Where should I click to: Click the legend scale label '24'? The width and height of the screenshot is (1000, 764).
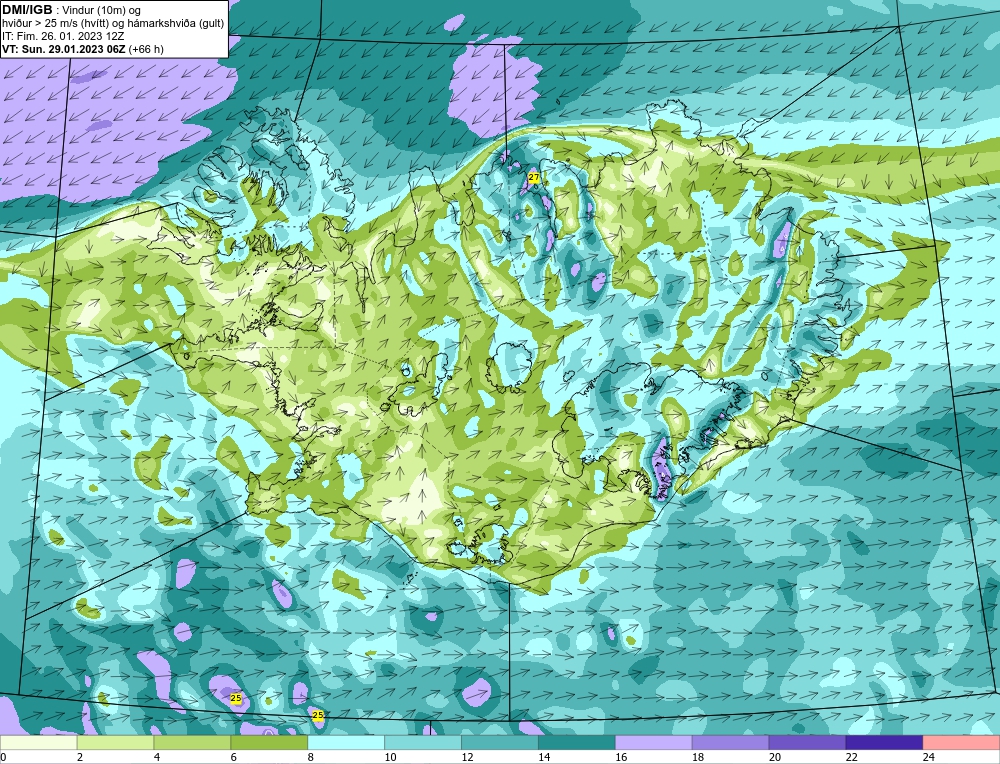928,758
